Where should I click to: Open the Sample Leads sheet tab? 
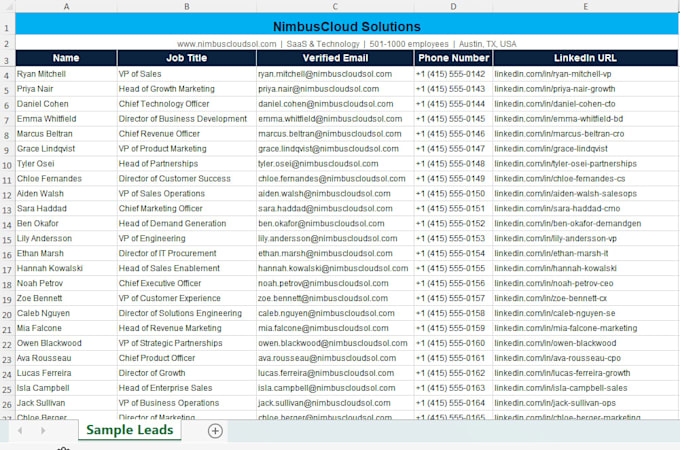tap(130, 430)
